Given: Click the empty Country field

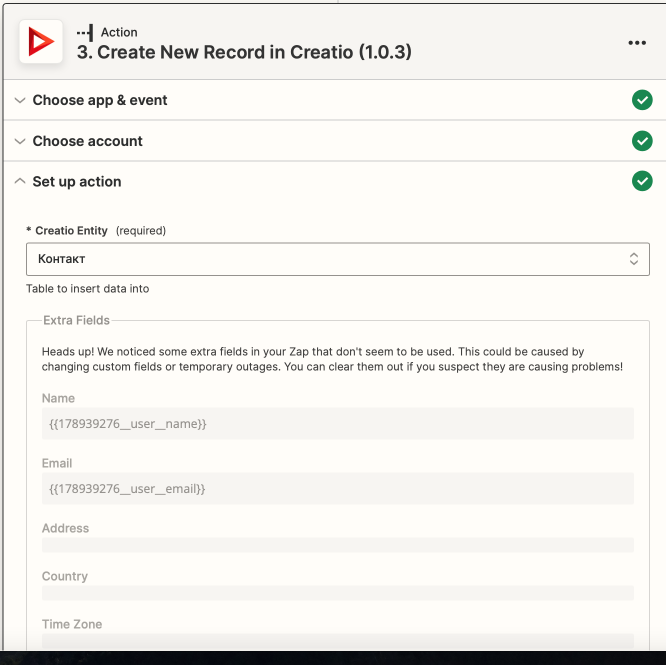Looking at the screenshot, I should pyautogui.click(x=337, y=593).
